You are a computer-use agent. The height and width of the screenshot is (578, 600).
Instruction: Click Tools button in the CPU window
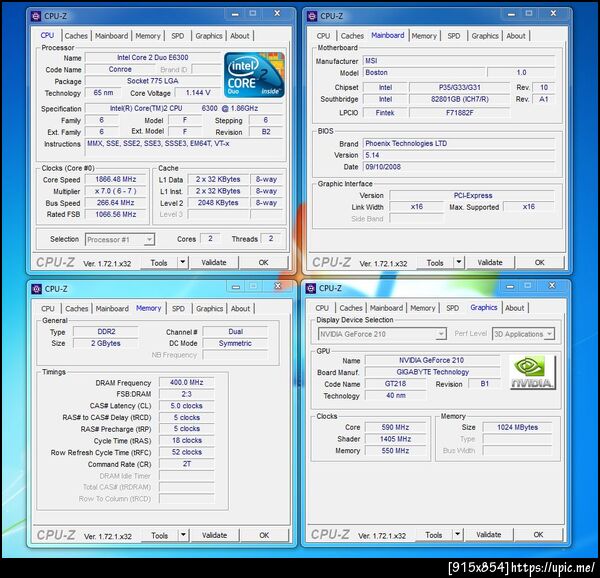pyautogui.click(x=159, y=263)
